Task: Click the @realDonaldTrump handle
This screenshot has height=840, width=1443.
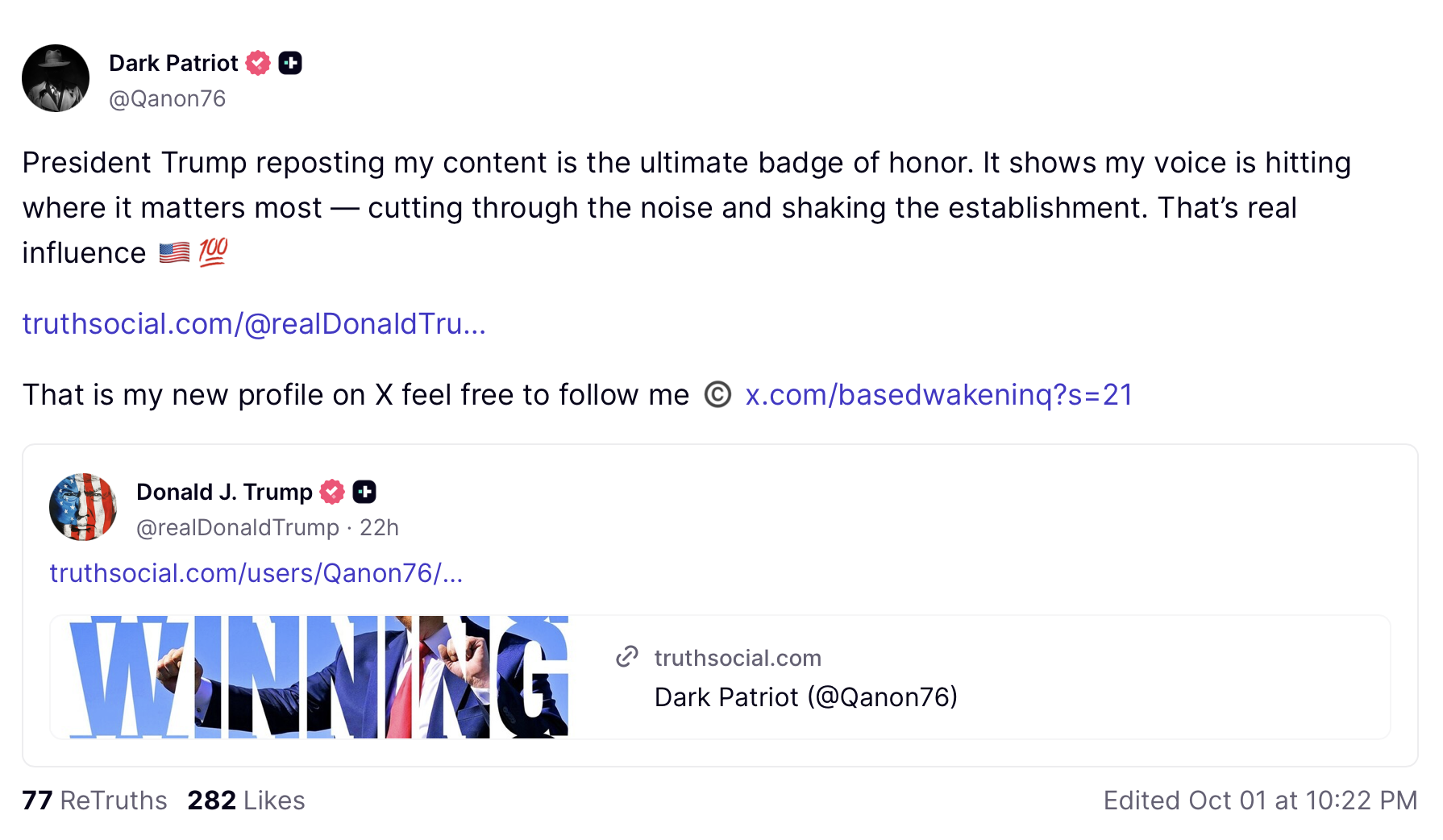Action: click(x=238, y=527)
